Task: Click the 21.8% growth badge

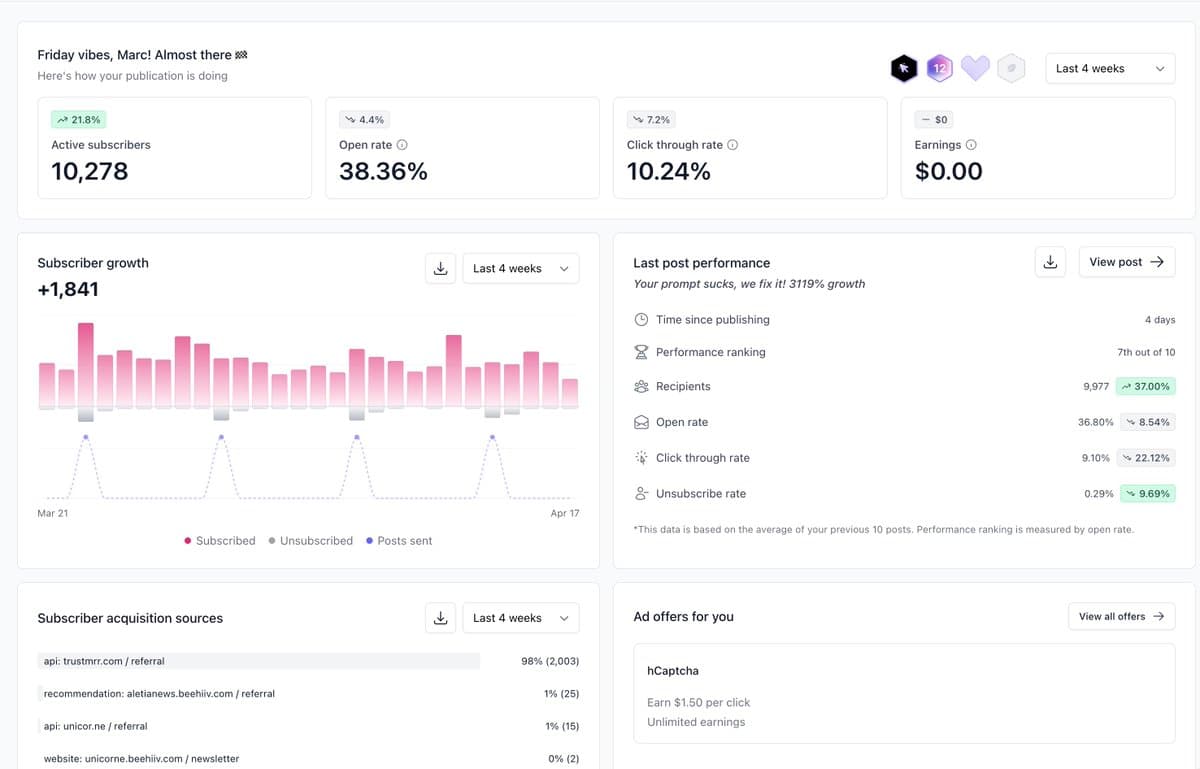Action: tap(79, 119)
